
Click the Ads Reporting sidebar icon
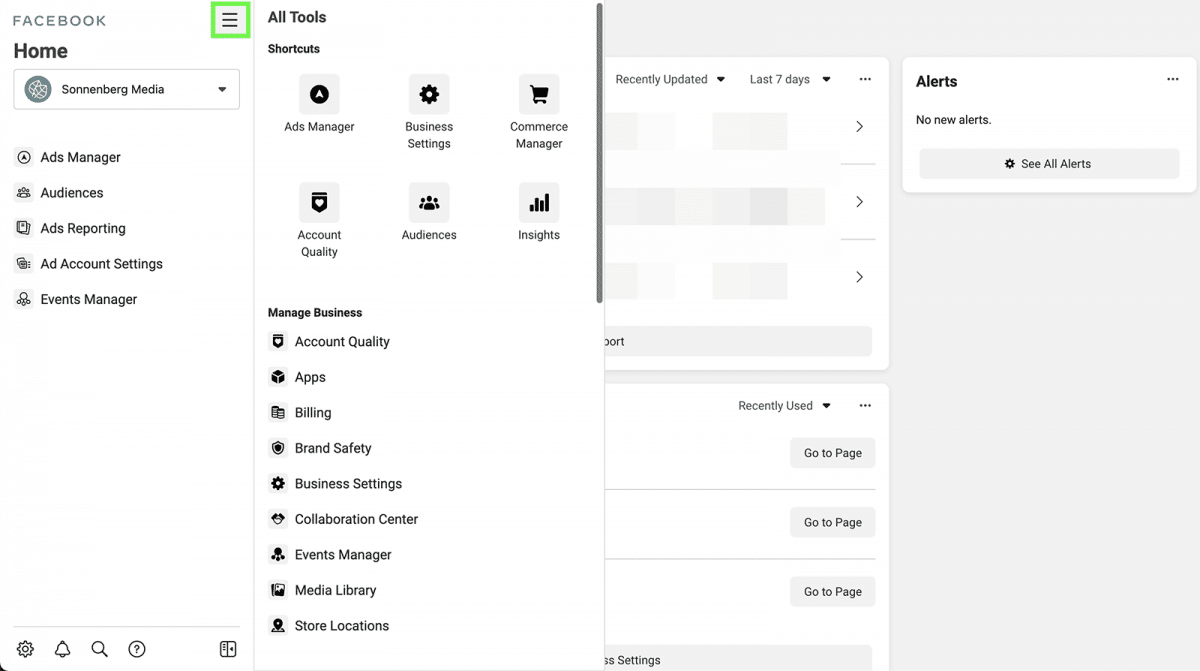tap(24, 228)
